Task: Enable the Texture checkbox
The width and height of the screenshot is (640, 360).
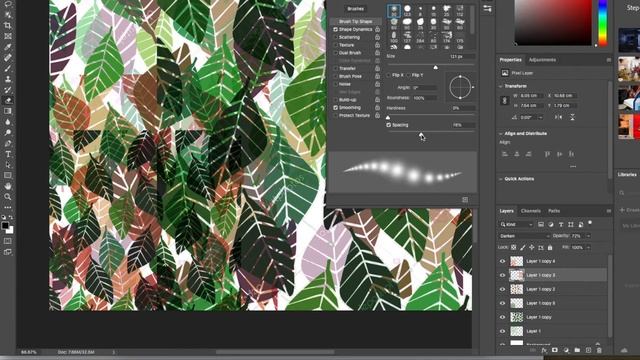Action: pyautogui.click(x=336, y=45)
